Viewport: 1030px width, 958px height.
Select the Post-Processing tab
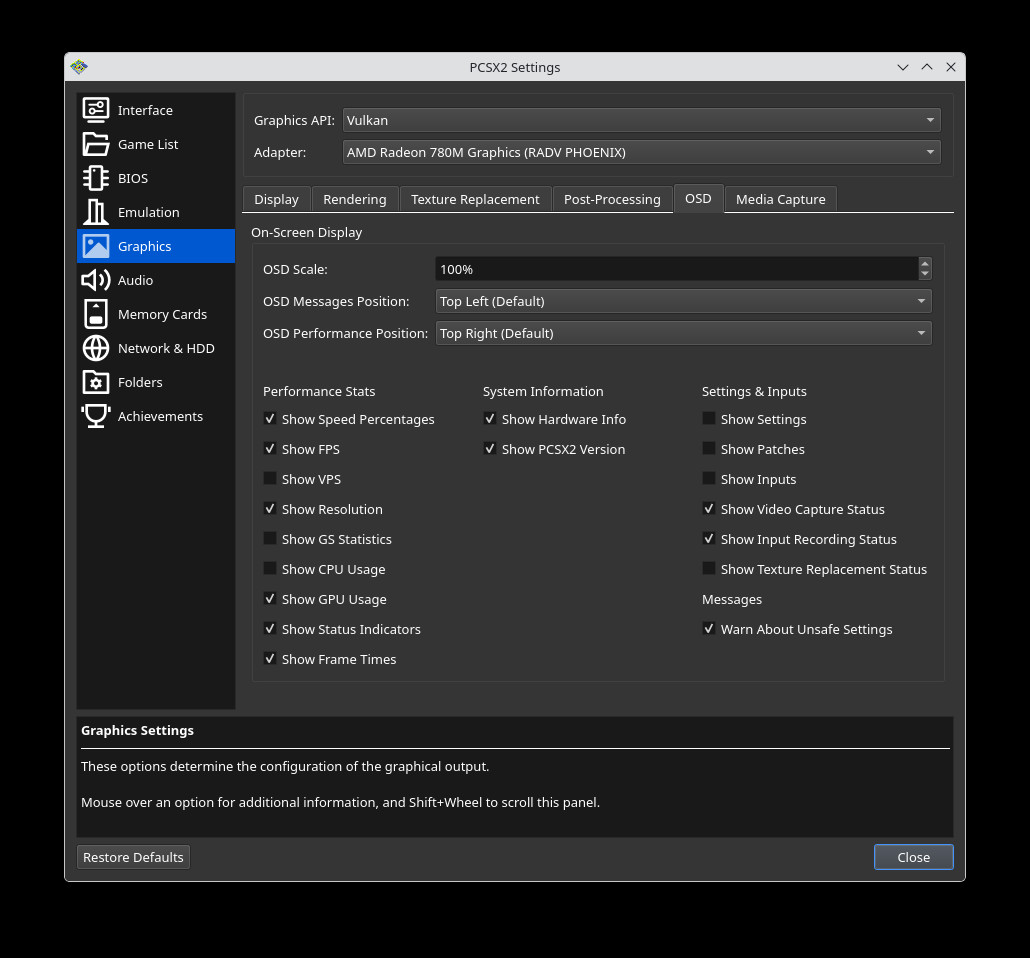[x=612, y=199]
